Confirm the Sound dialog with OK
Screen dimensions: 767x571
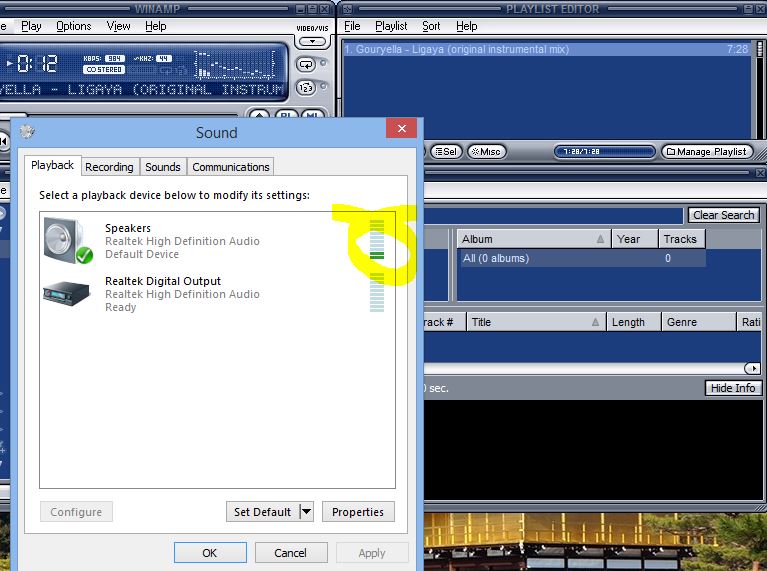tap(210, 553)
